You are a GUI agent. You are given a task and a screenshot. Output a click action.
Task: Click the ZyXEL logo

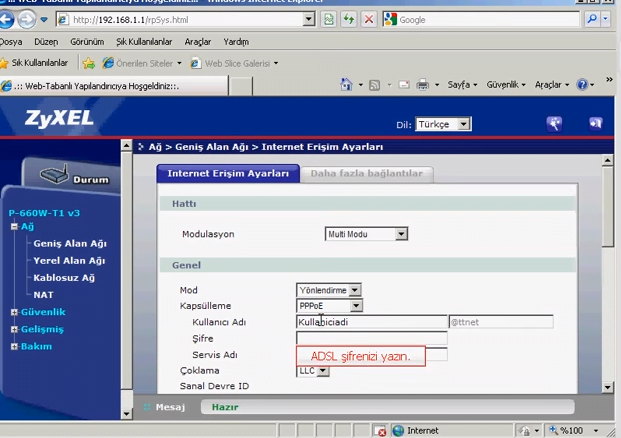(59, 118)
